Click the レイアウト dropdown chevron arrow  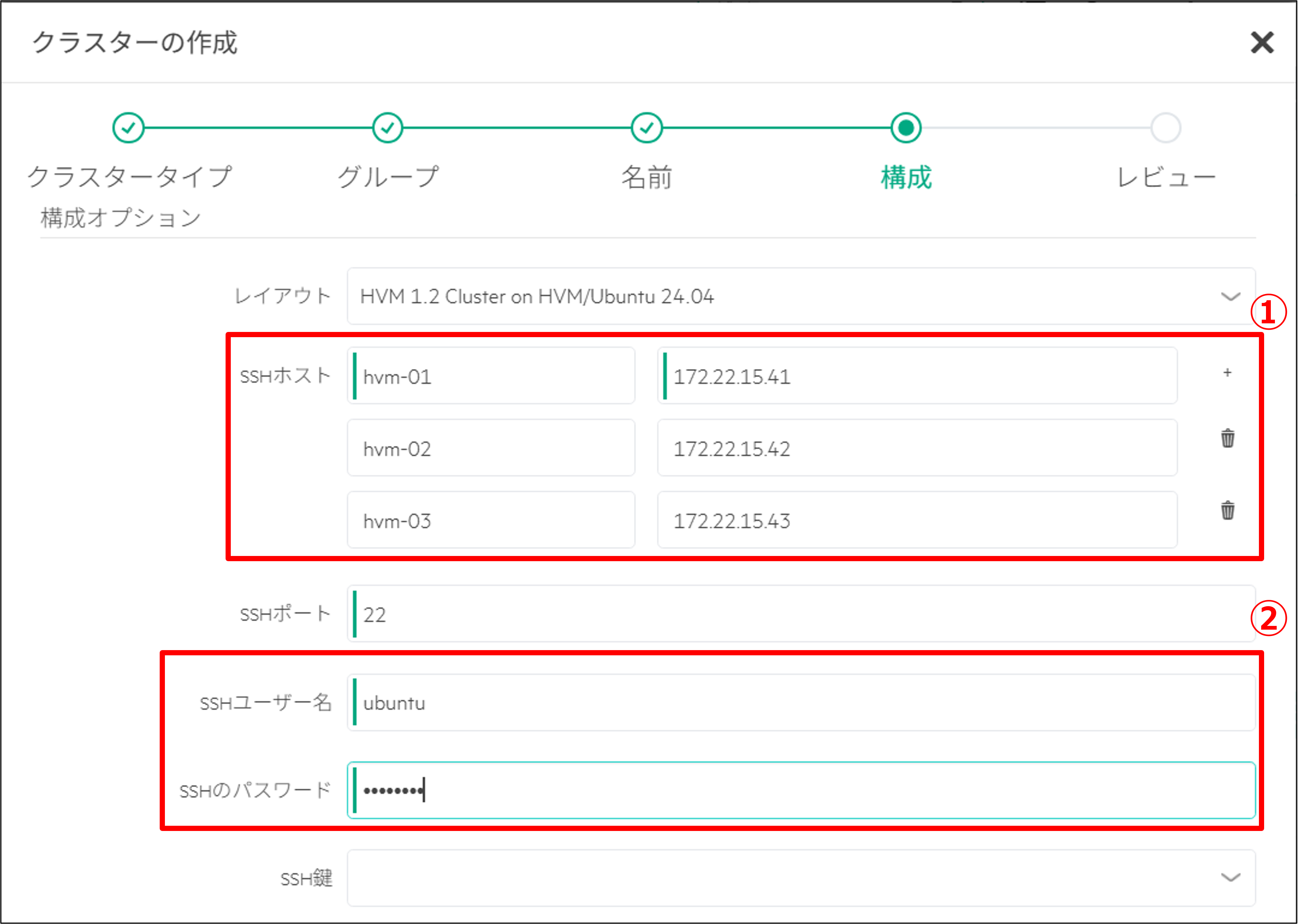coord(1230,296)
